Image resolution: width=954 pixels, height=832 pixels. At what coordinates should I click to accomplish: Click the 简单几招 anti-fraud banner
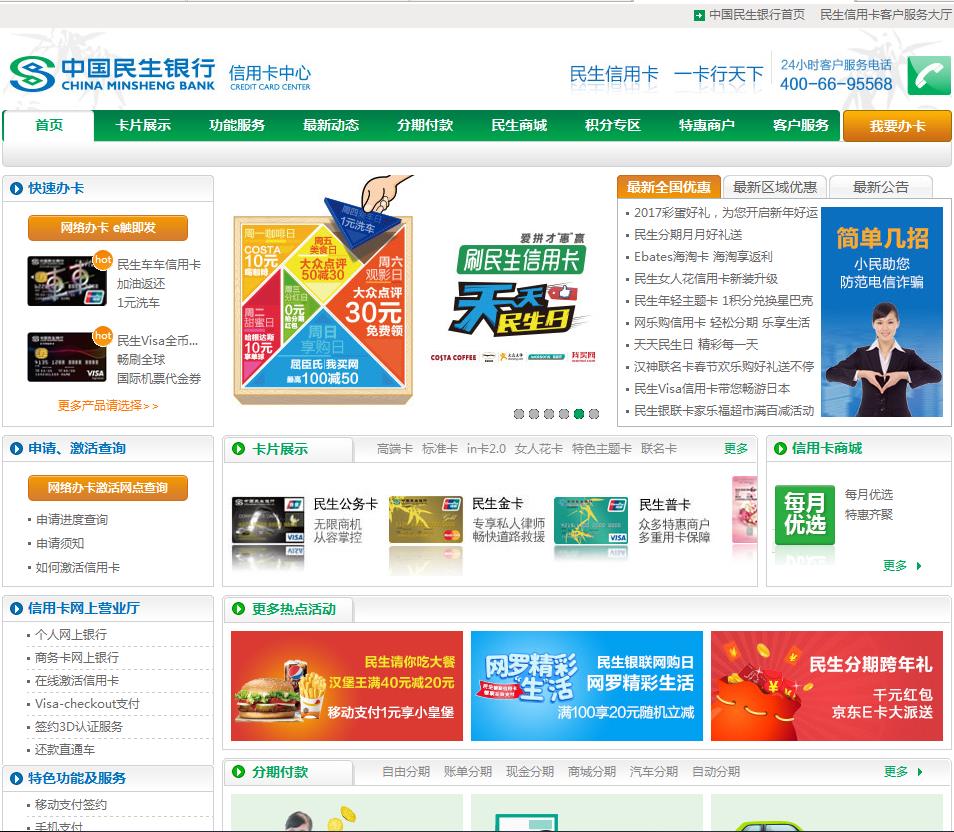(882, 312)
